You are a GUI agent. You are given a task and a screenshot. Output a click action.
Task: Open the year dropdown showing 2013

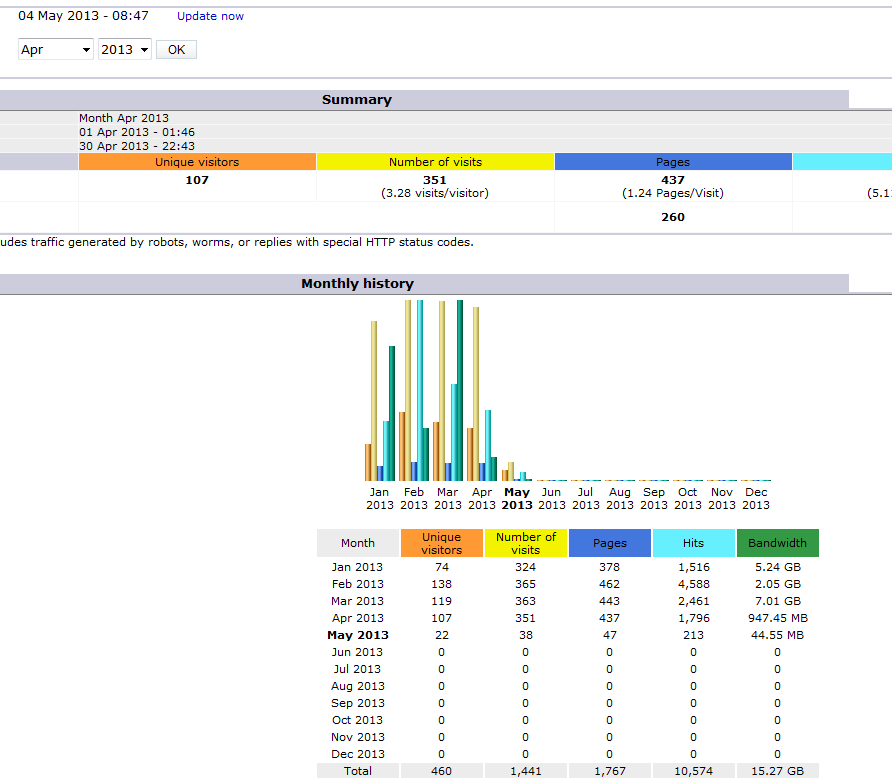[x=125, y=50]
